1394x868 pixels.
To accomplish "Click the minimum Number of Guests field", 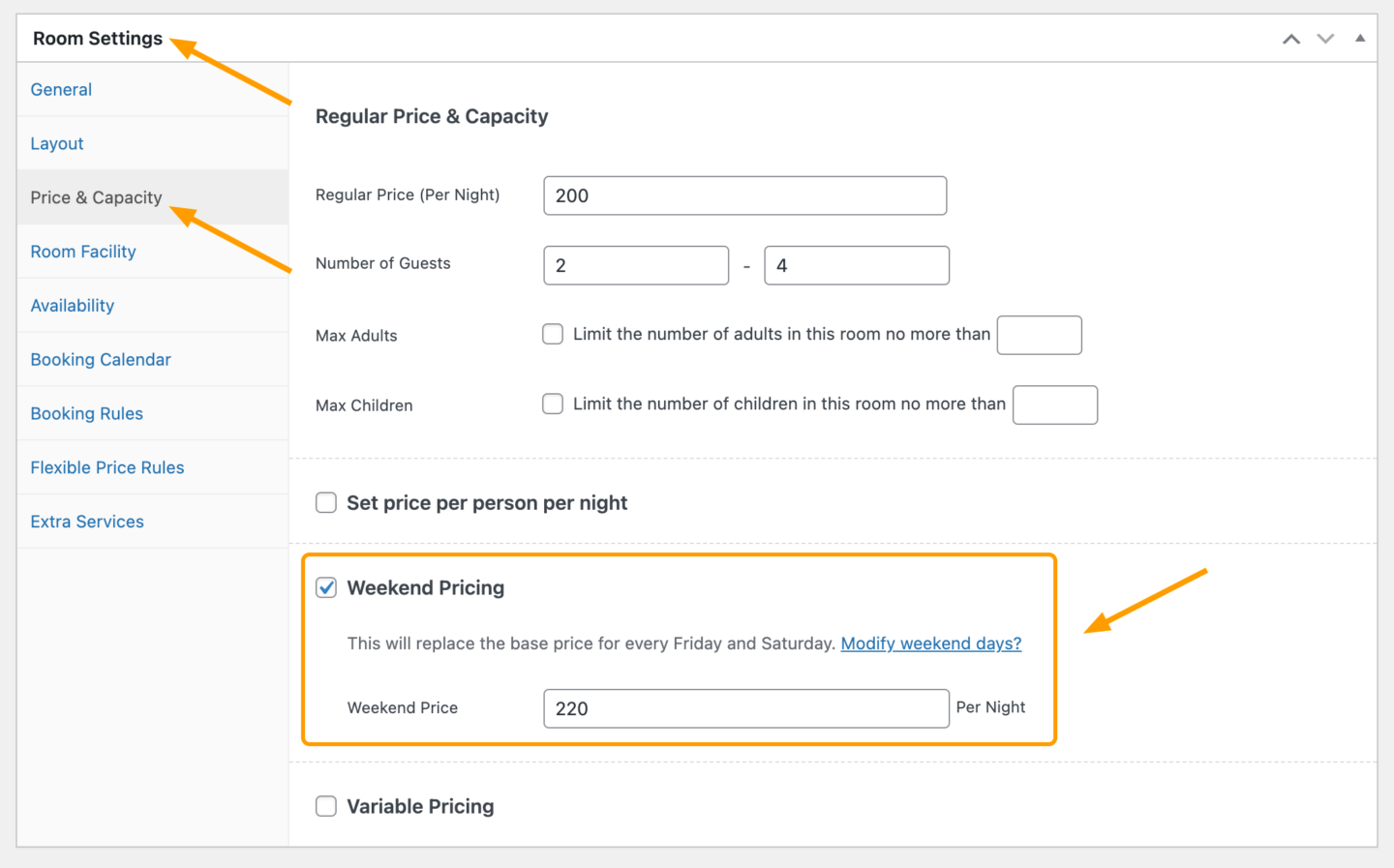I will (x=635, y=264).
